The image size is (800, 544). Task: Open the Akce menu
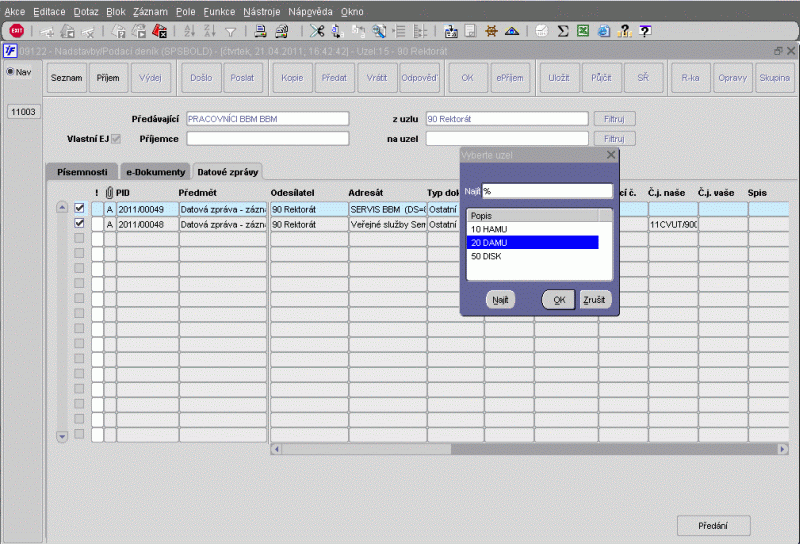(x=15, y=11)
